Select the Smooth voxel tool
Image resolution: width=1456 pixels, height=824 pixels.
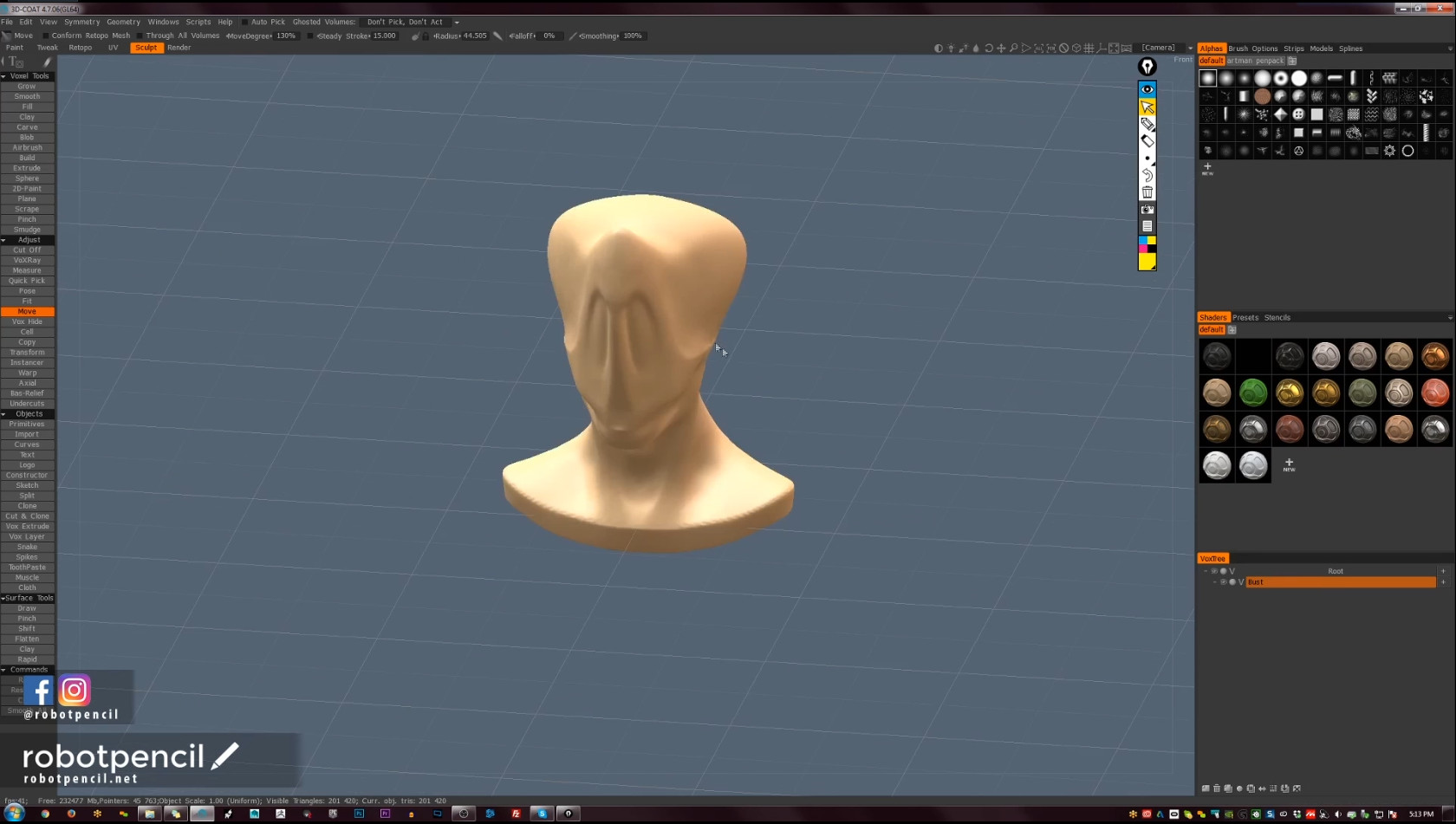[27, 97]
